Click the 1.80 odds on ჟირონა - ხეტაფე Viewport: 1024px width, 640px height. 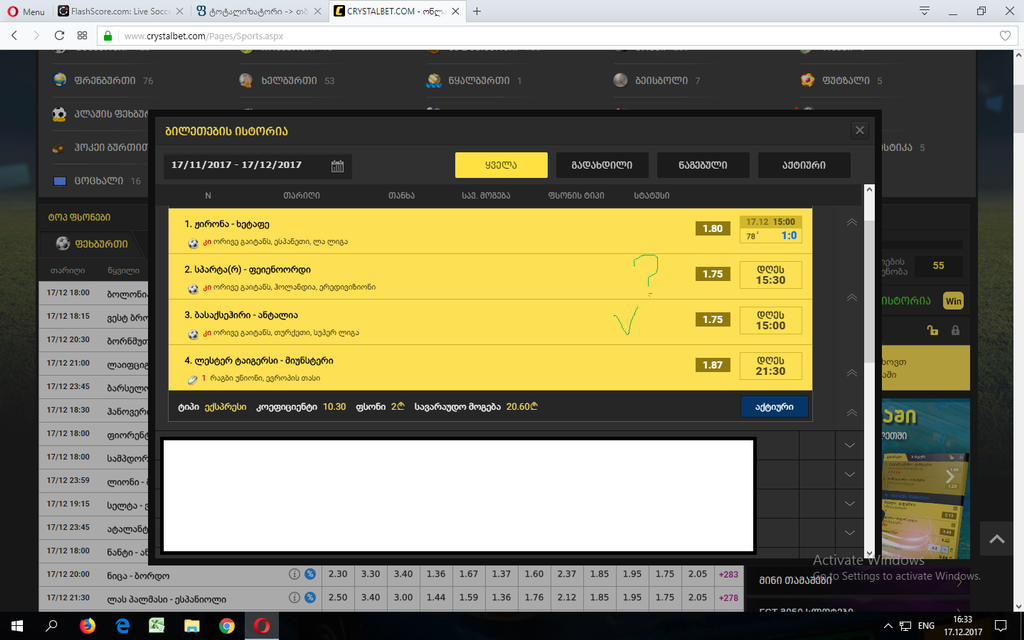point(712,229)
